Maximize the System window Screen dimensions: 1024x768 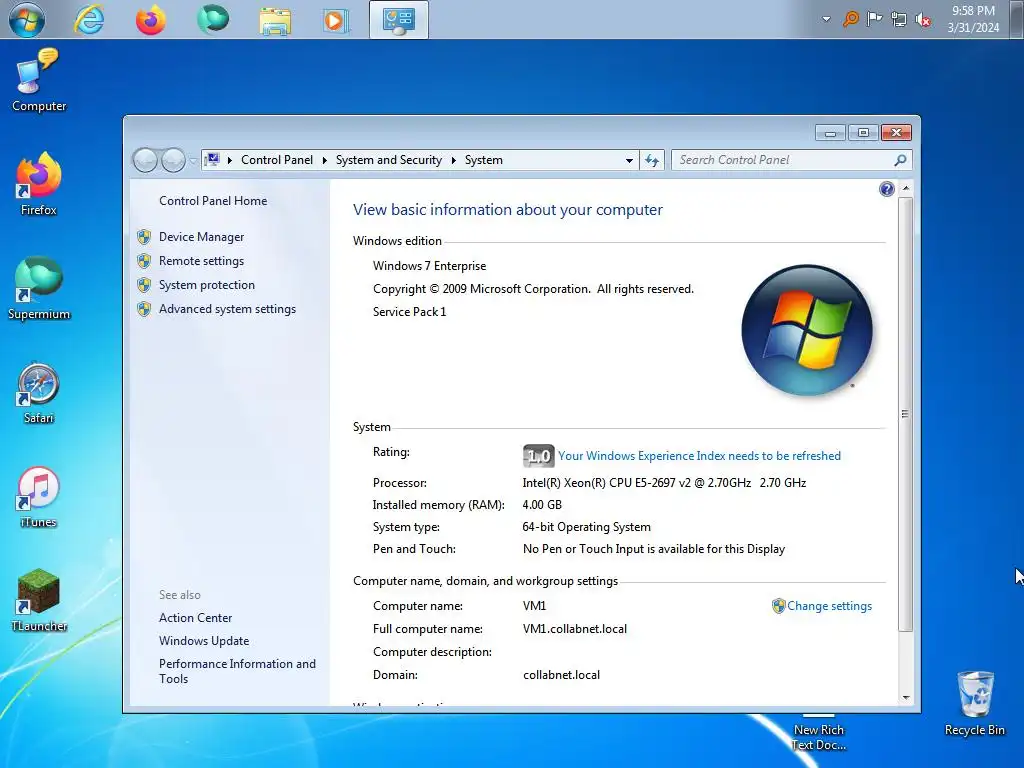coord(863,133)
